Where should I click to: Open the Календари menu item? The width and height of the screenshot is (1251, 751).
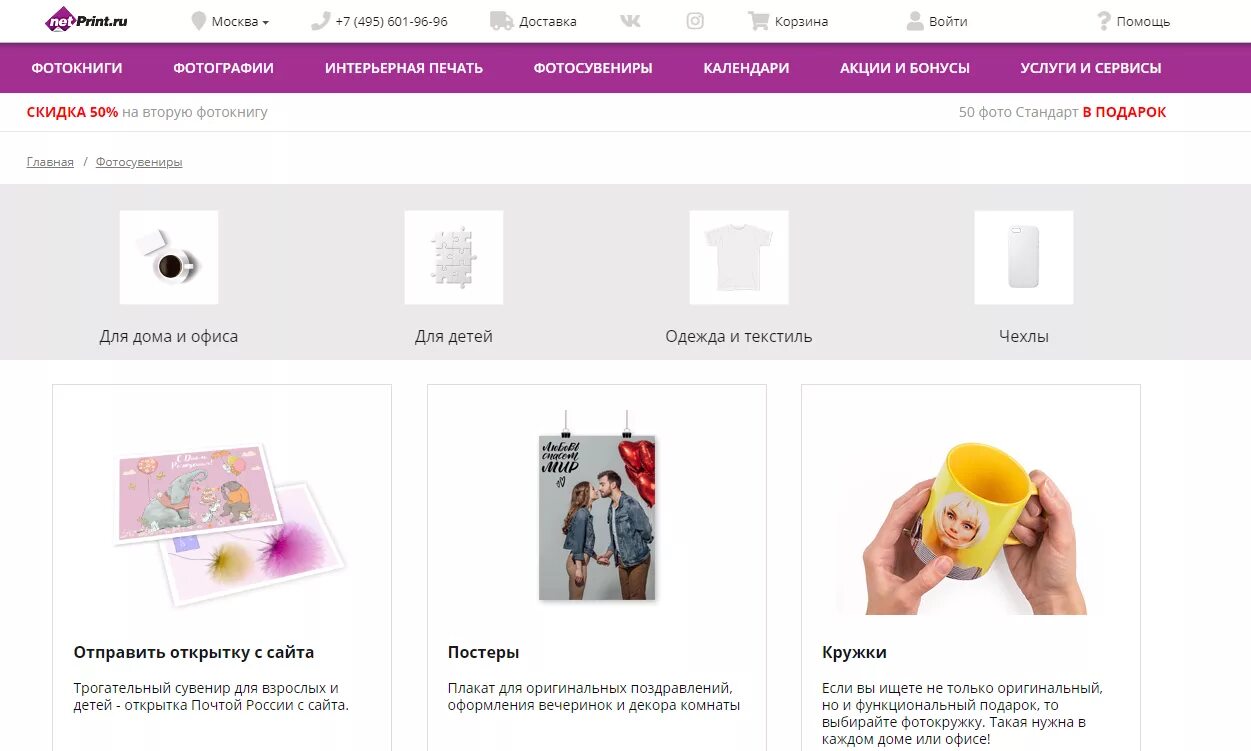point(746,68)
